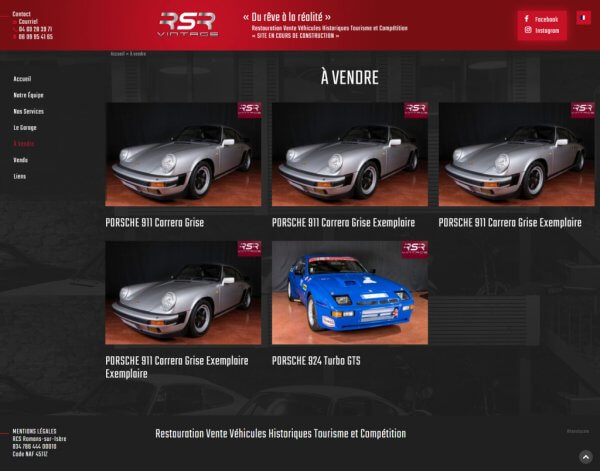Open the Vendu menu item
This screenshot has width=600, height=471.
21,160
